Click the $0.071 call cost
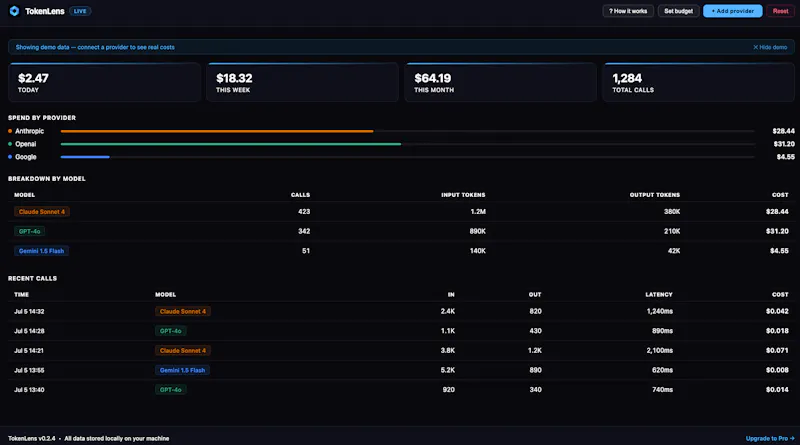Viewport: 800px width, 445px height. (x=777, y=351)
